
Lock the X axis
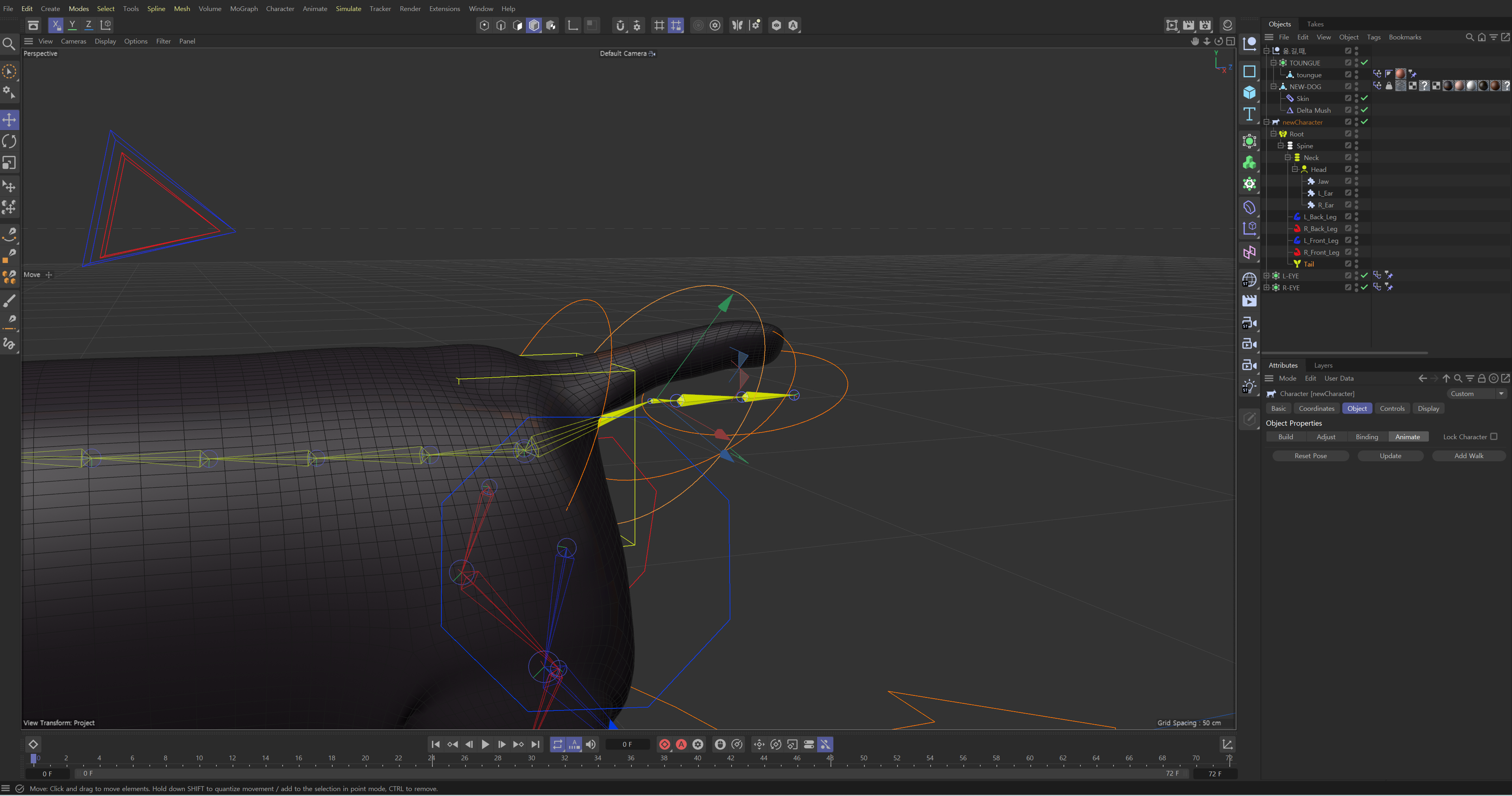[56, 25]
